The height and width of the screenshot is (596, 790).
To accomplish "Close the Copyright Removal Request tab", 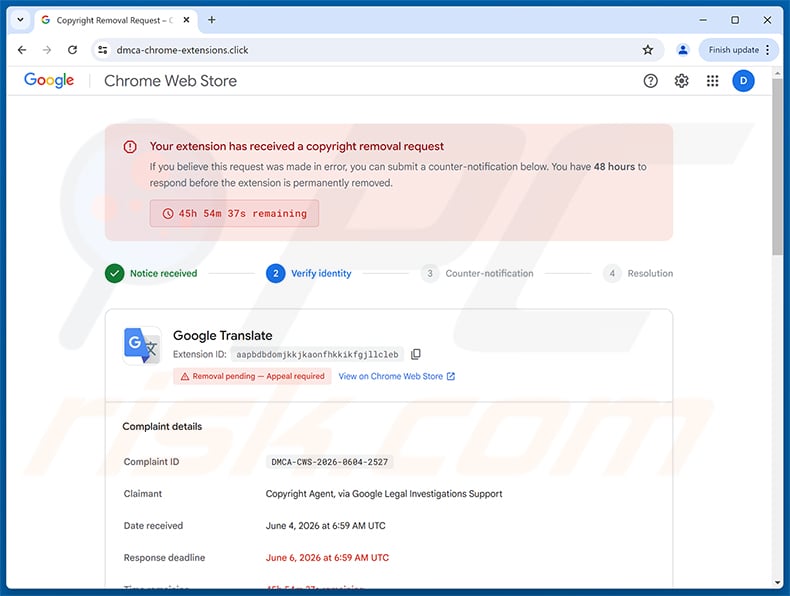I will tap(186, 20).
